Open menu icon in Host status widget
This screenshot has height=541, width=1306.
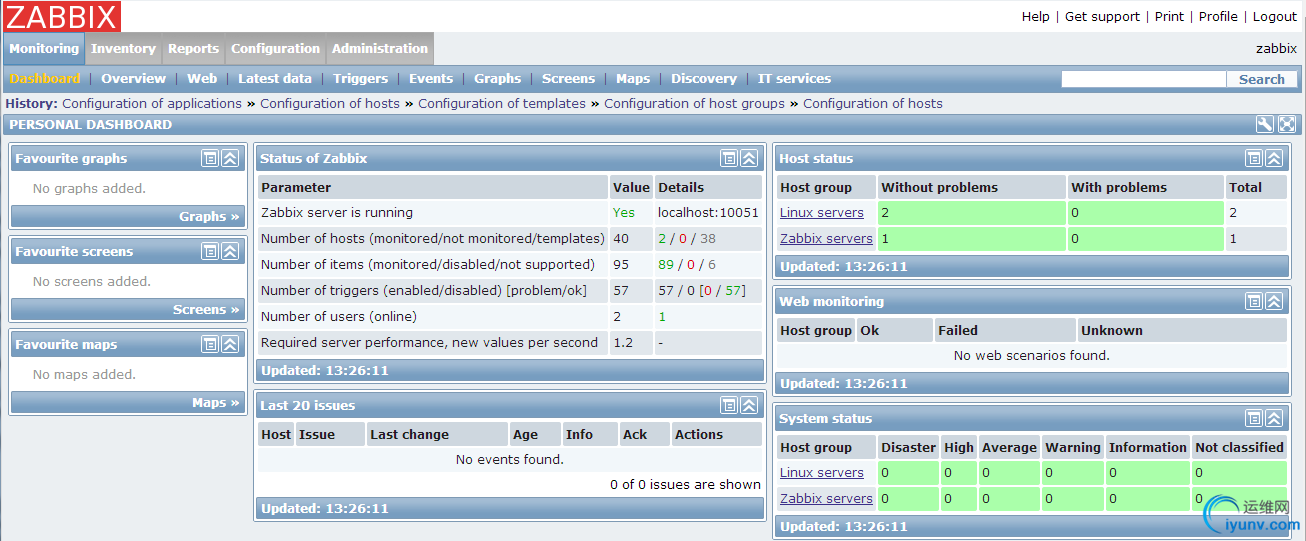[x=1254, y=158]
